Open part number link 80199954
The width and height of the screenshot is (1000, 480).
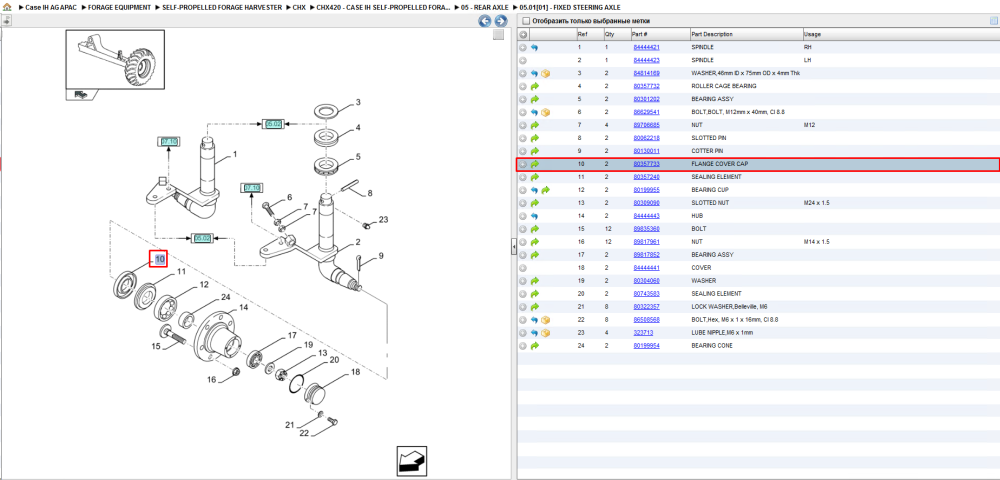coord(646,345)
